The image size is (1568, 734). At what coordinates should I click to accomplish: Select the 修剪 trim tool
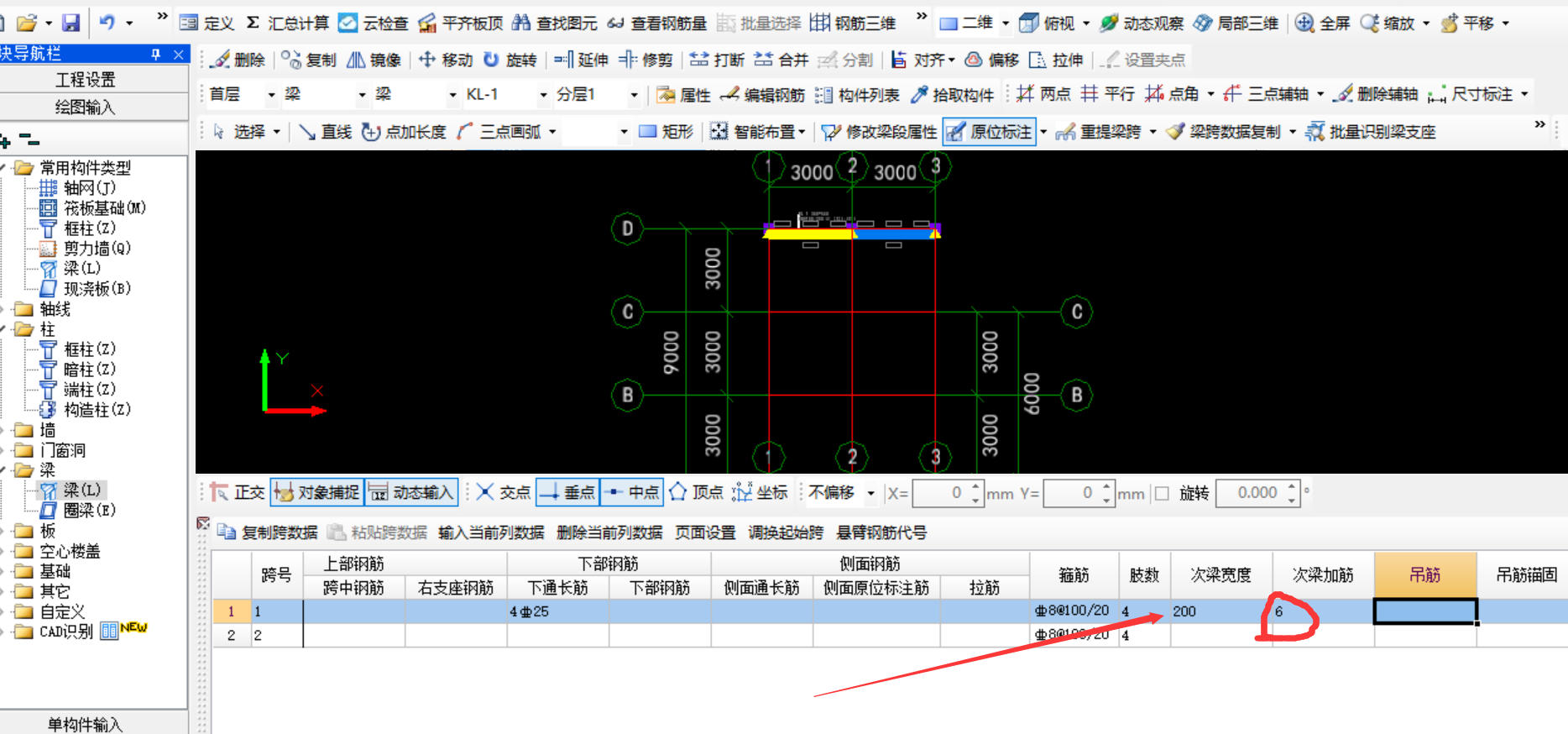[645, 60]
